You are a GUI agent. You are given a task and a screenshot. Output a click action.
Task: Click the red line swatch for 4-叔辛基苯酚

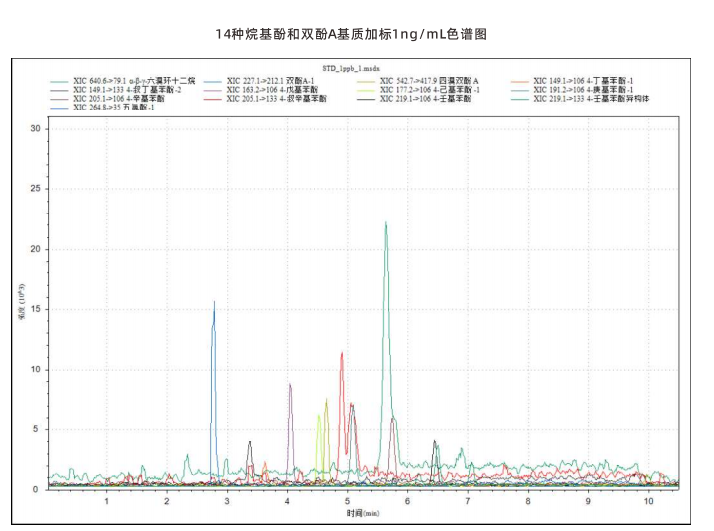pos(213,99)
